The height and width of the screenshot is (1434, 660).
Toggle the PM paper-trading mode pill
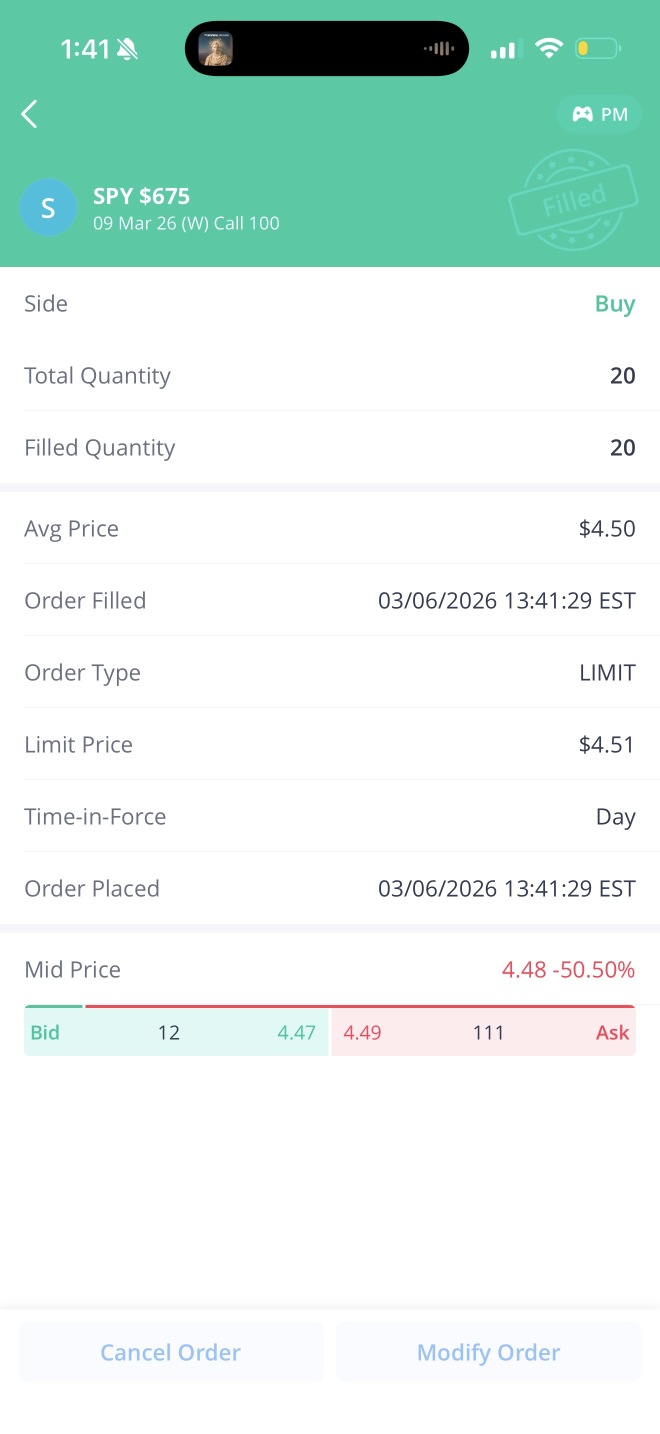(x=599, y=114)
